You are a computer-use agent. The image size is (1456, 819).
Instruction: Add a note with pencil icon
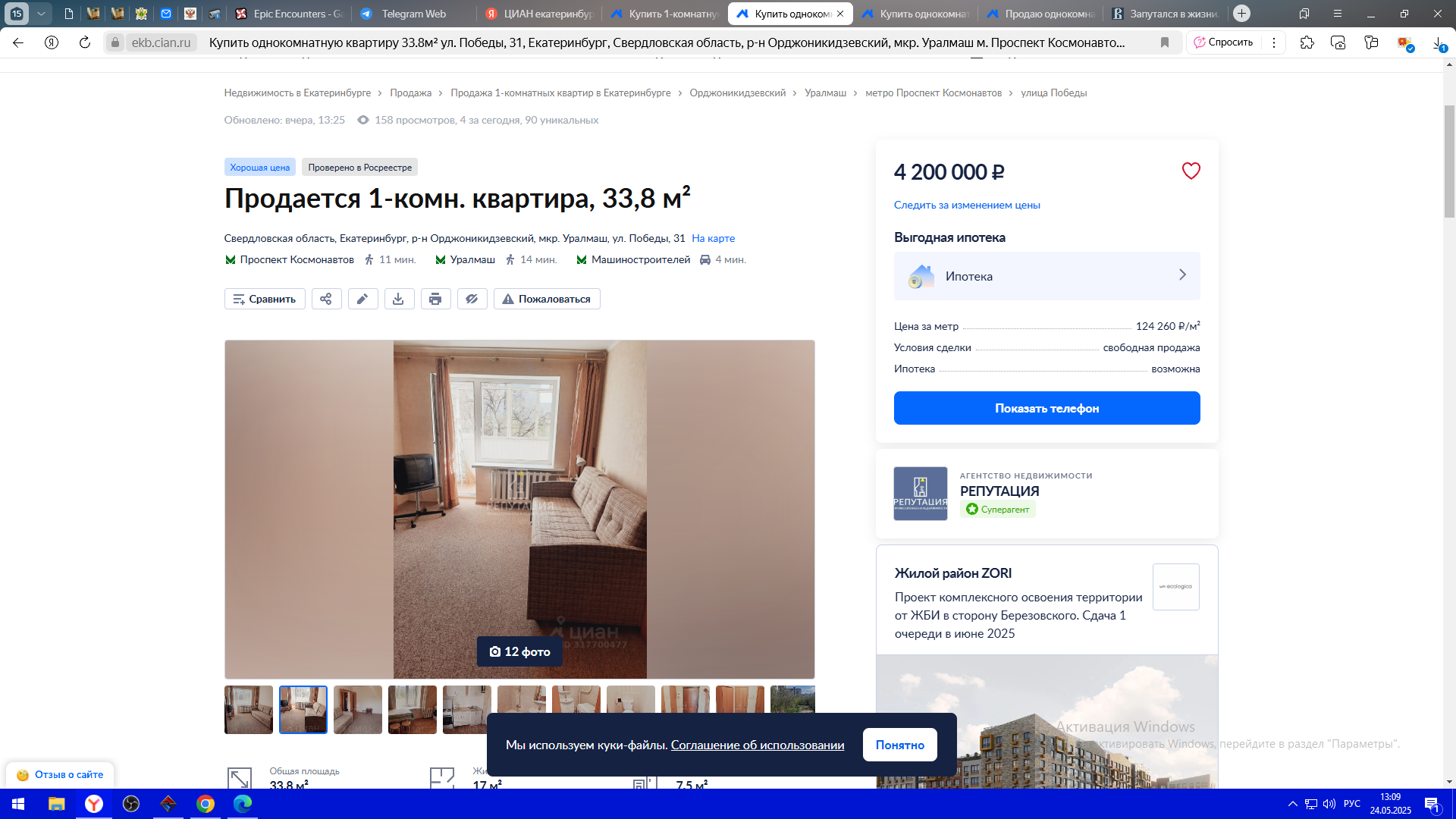pyautogui.click(x=362, y=299)
